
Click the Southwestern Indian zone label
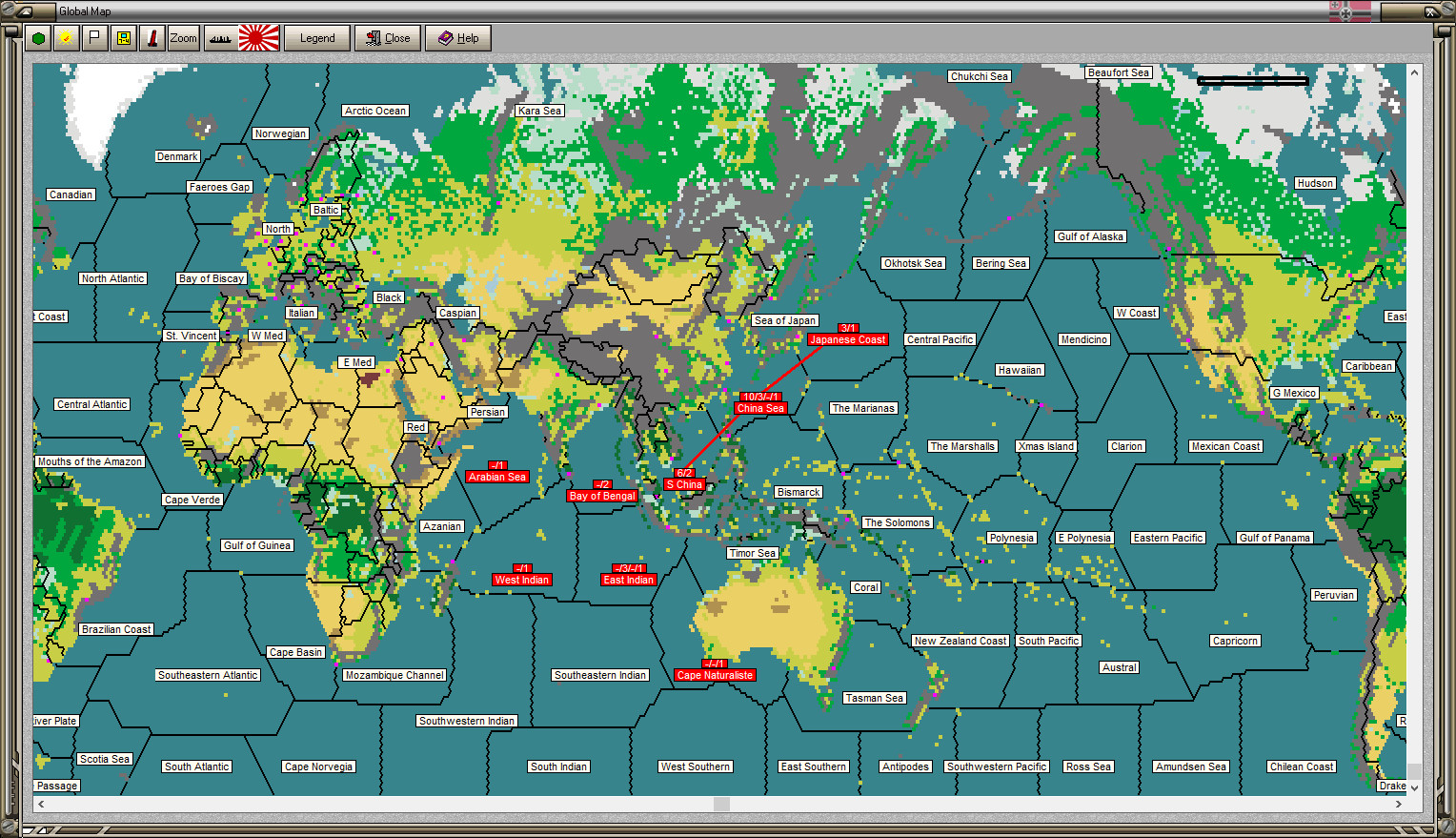pyautogui.click(x=467, y=721)
